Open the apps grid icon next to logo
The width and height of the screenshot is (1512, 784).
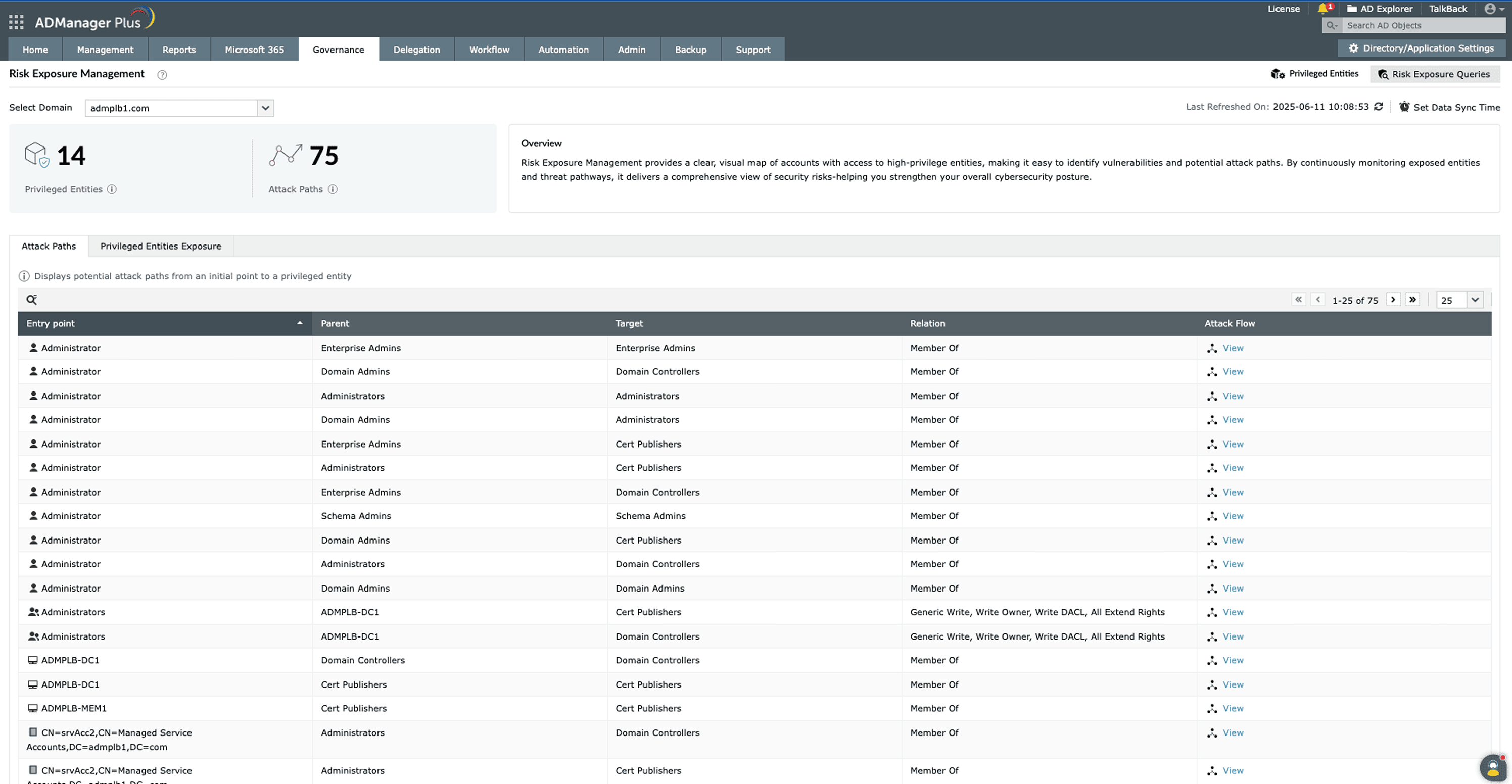coord(16,21)
